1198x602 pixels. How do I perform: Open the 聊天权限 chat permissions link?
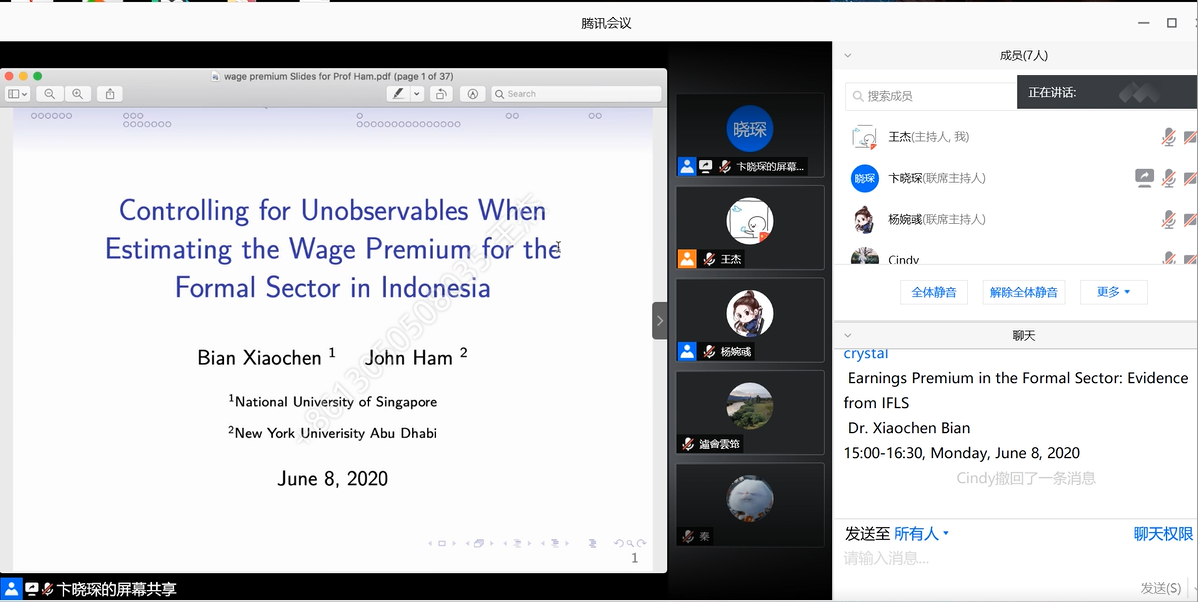pyautogui.click(x=1163, y=534)
